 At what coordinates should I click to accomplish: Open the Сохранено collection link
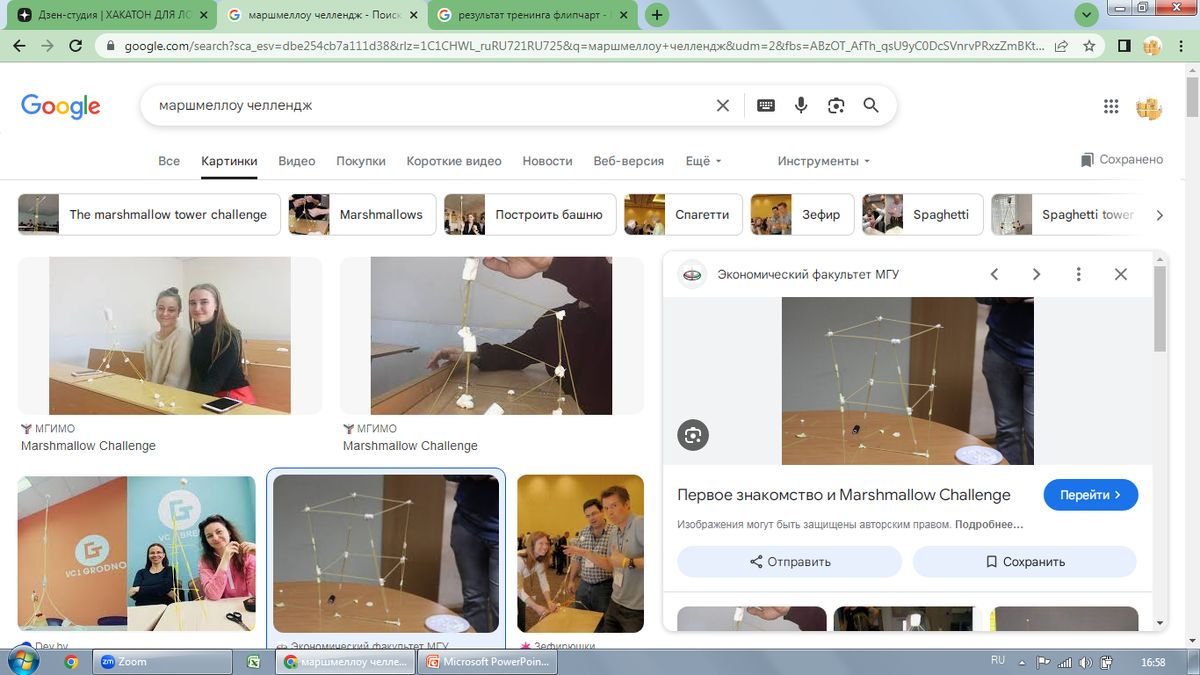tap(1122, 160)
